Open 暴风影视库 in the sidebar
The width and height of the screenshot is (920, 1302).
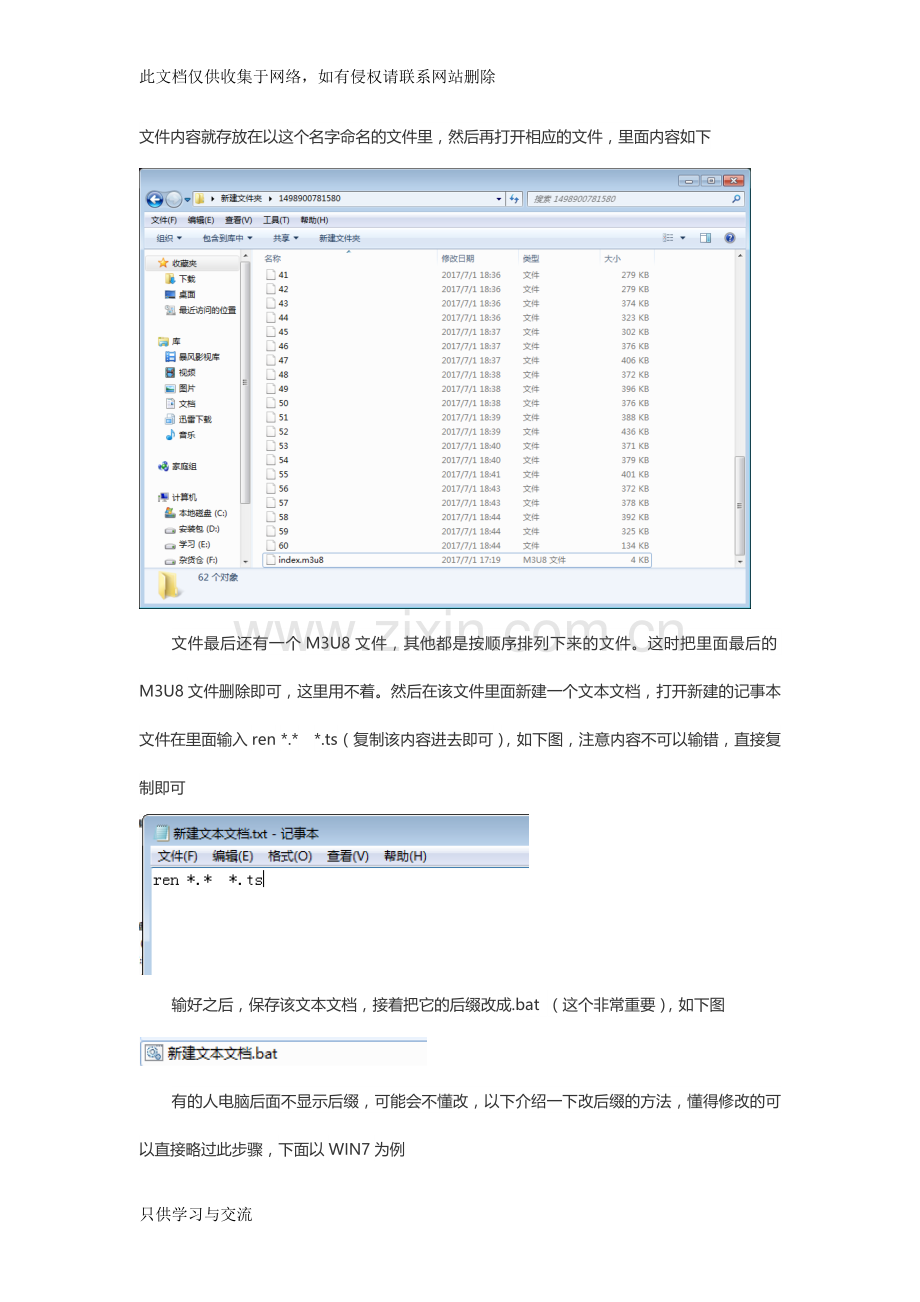198,357
